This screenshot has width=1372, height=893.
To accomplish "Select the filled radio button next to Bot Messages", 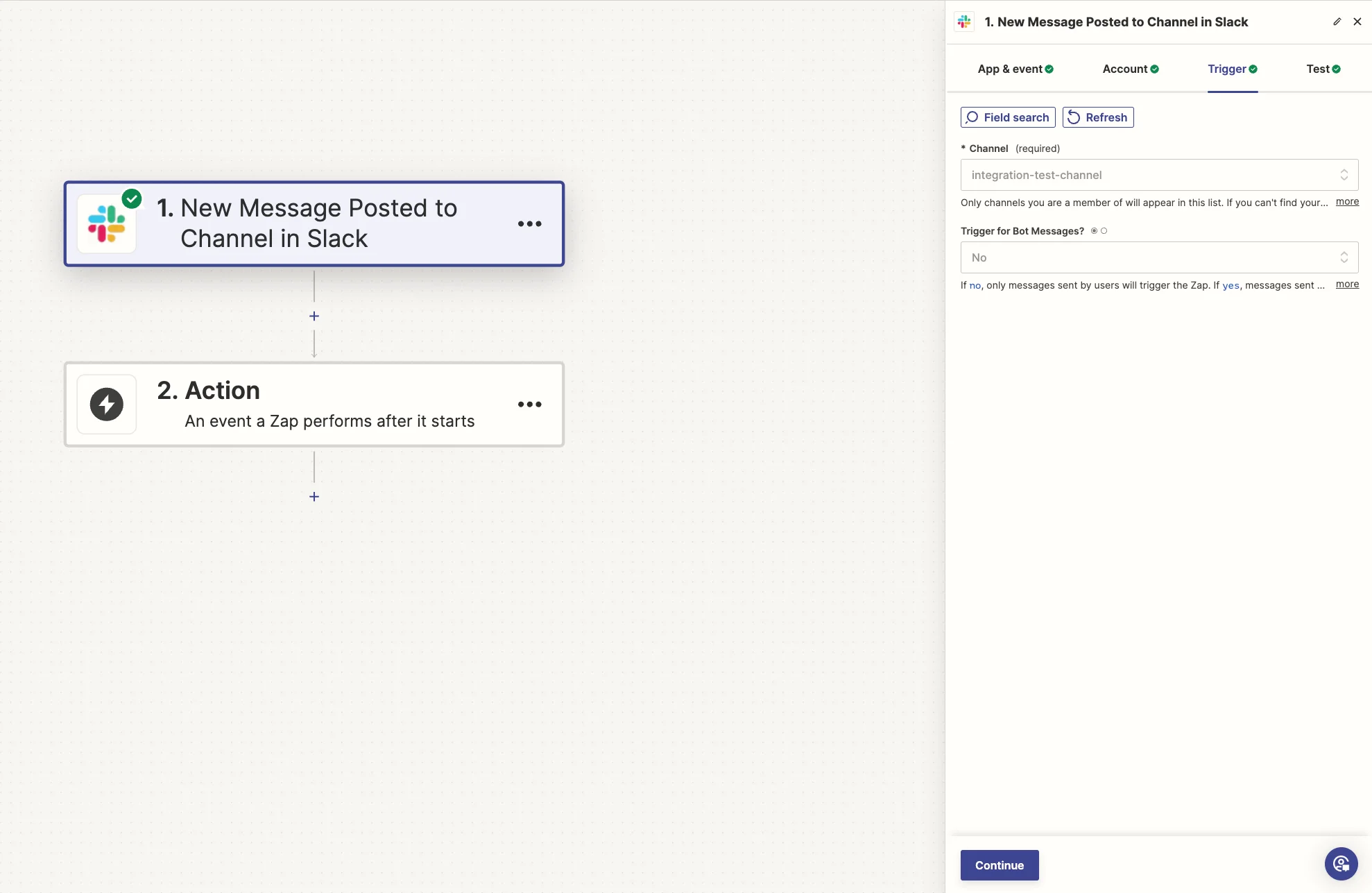I will coord(1094,231).
